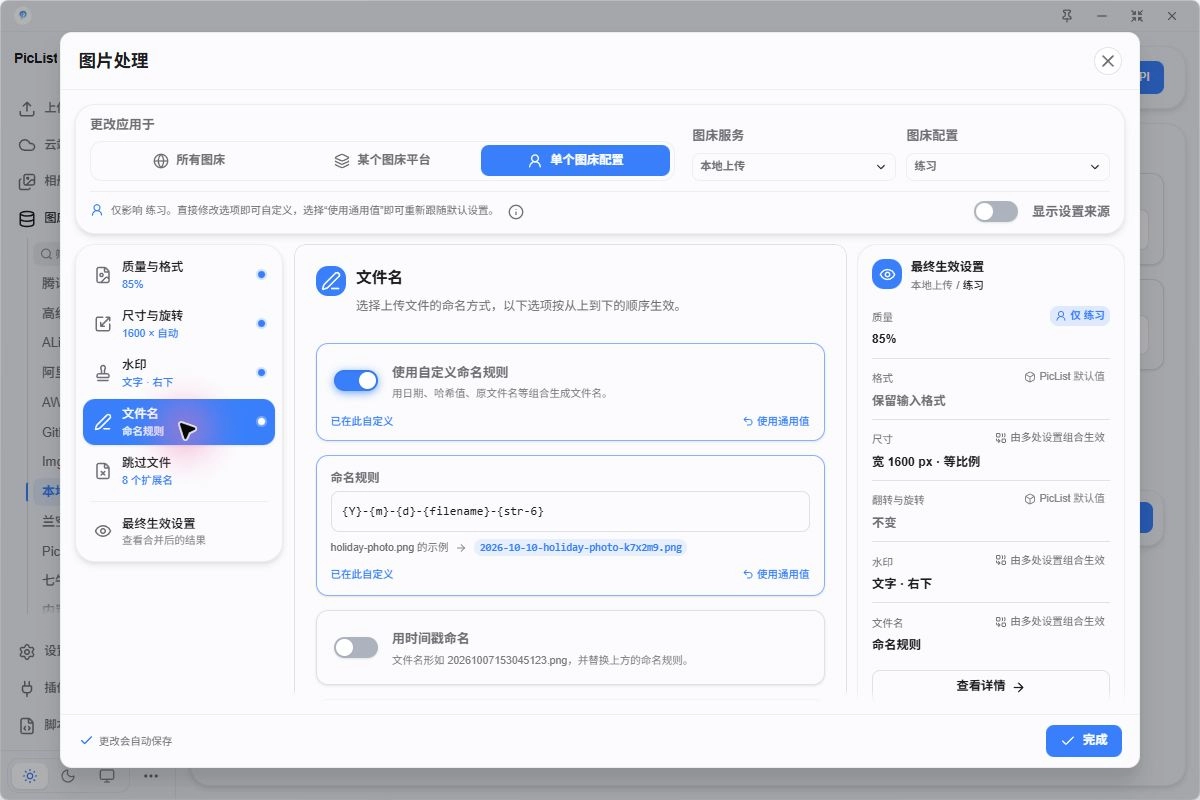Click the pin window icon in title bar
The height and width of the screenshot is (800, 1200).
coord(1067,15)
